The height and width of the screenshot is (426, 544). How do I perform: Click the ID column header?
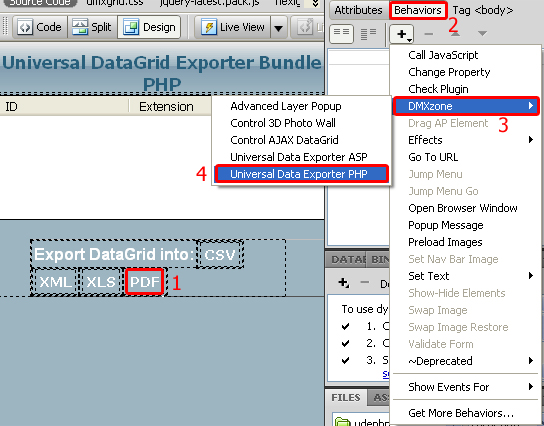(65, 106)
